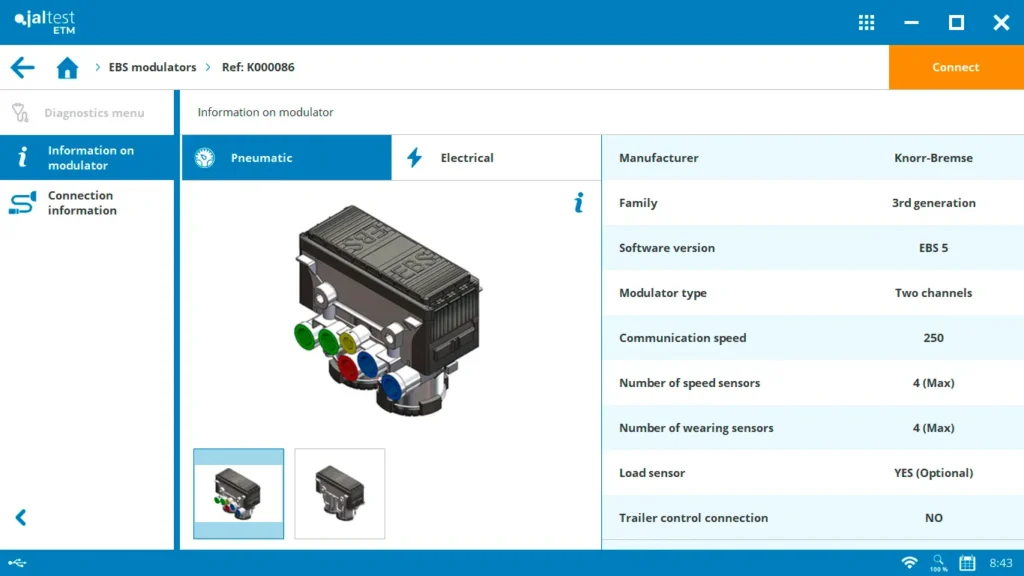Click the 100% zoom magnifier icon
Viewport: 1024px width, 576px height.
point(938,563)
